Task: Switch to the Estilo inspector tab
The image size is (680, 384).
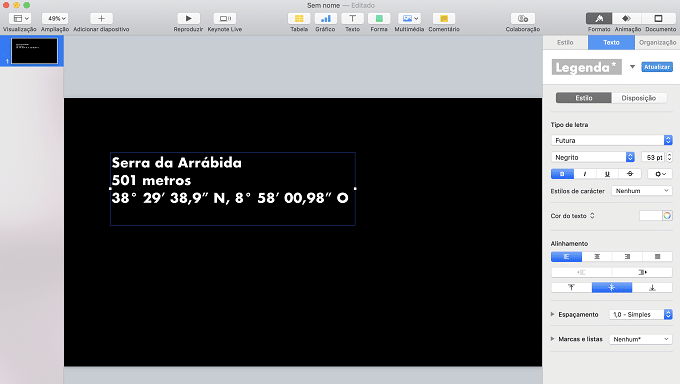Action: point(565,43)
